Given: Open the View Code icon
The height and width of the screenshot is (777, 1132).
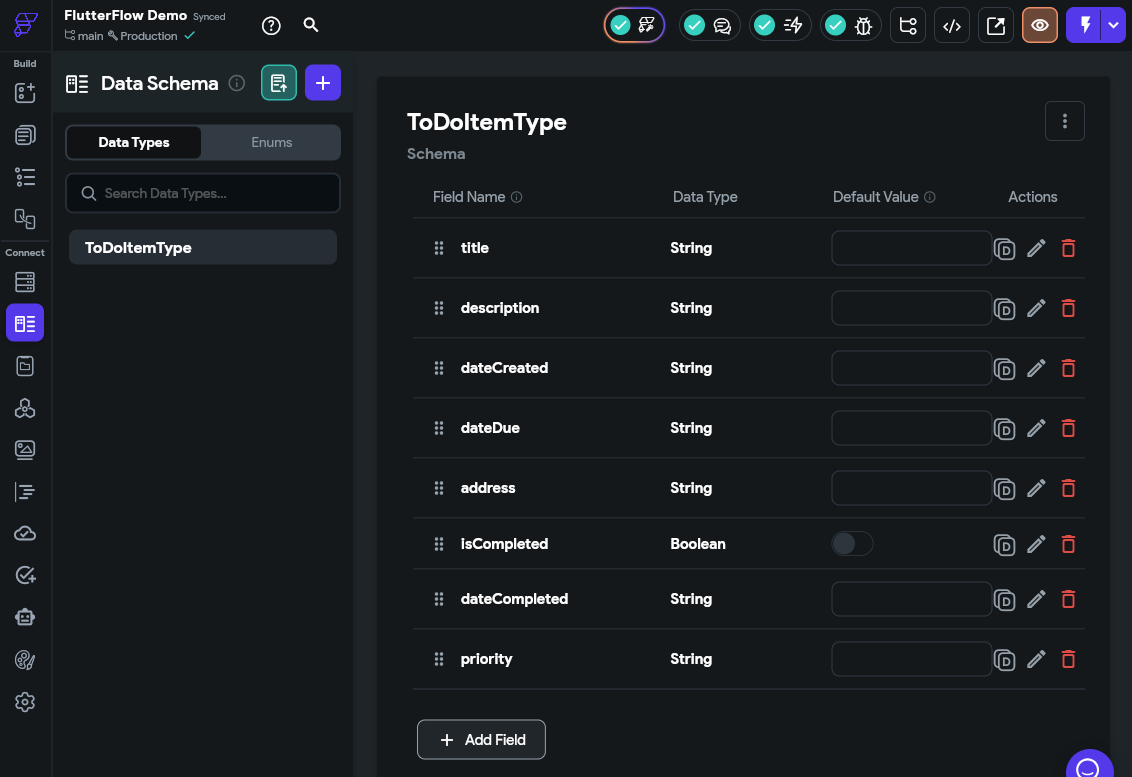Looking at the screenshot, I should click(x=952, y=25).
